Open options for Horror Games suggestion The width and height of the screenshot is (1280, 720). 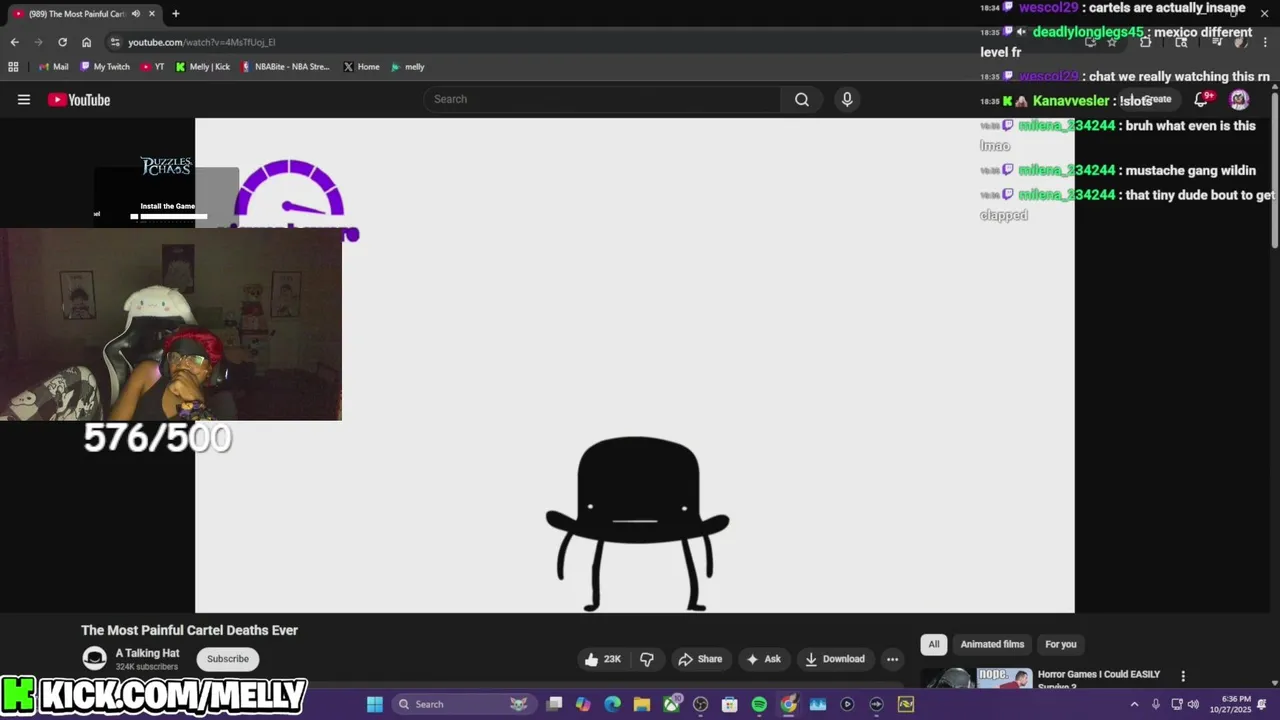click(x=1183, y=677)
